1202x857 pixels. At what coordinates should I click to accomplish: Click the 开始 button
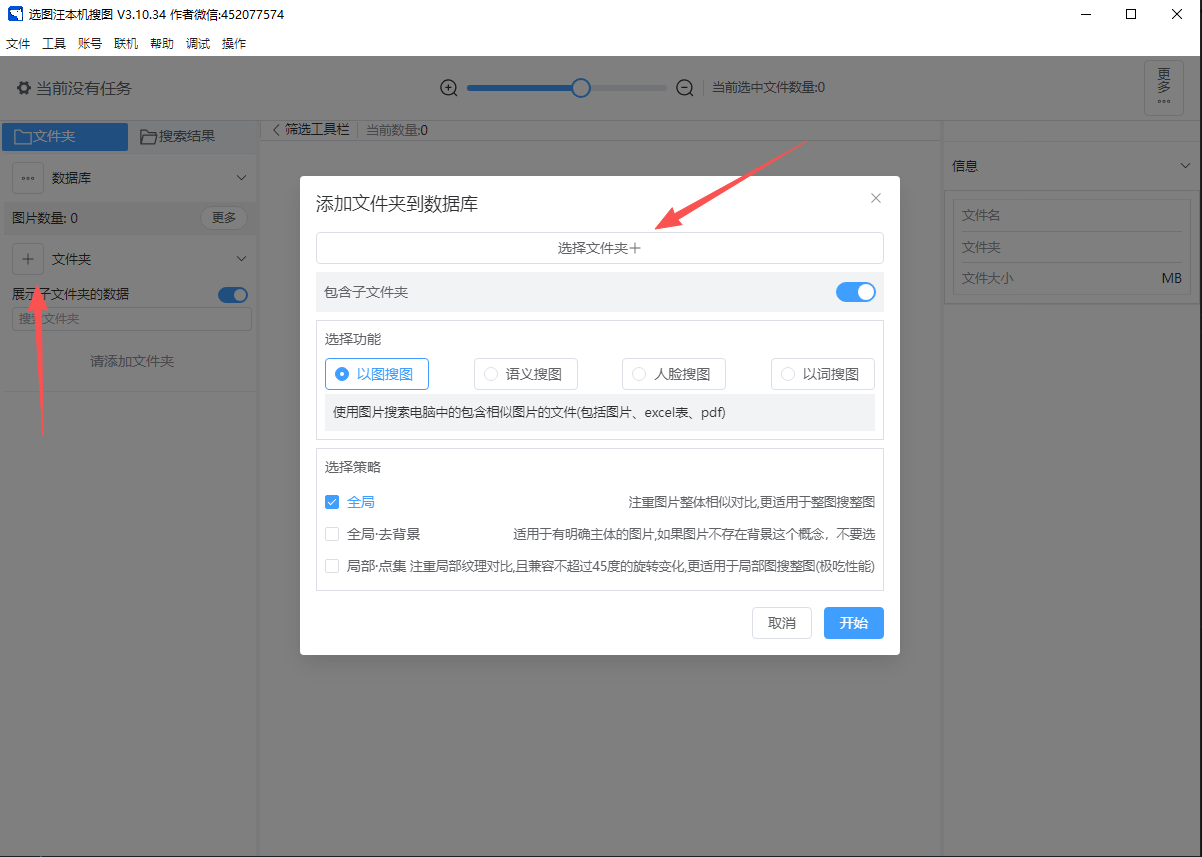pyautogui.click(x=853, y=623)
